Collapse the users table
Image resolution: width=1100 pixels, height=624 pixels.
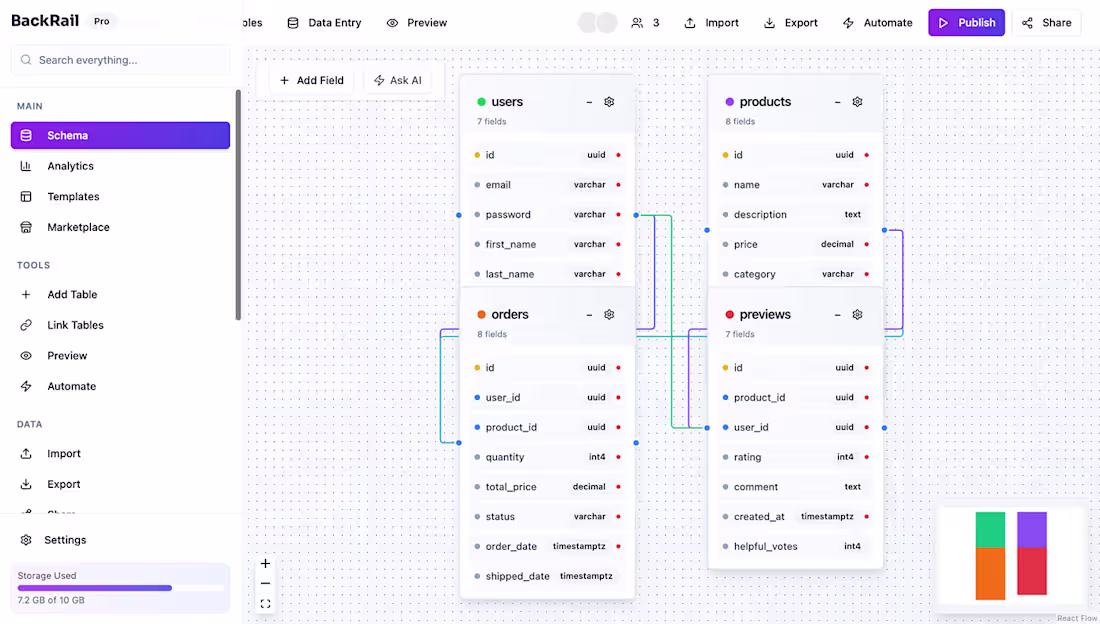click(588, 101)
